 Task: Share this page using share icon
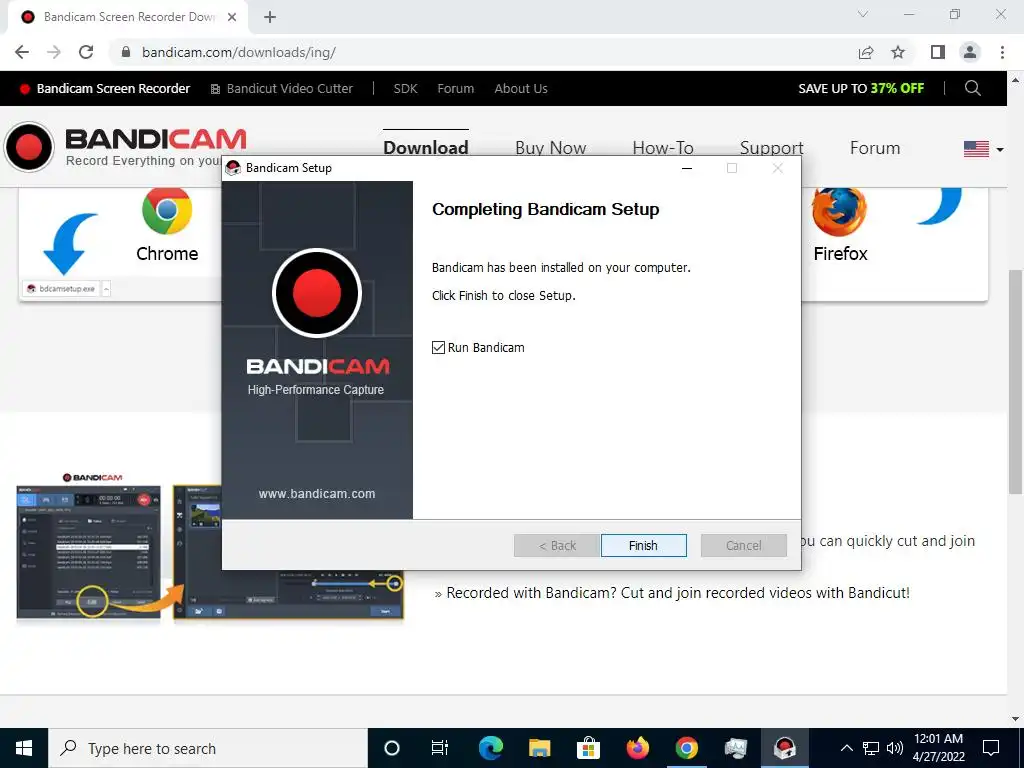coord(866,52)
